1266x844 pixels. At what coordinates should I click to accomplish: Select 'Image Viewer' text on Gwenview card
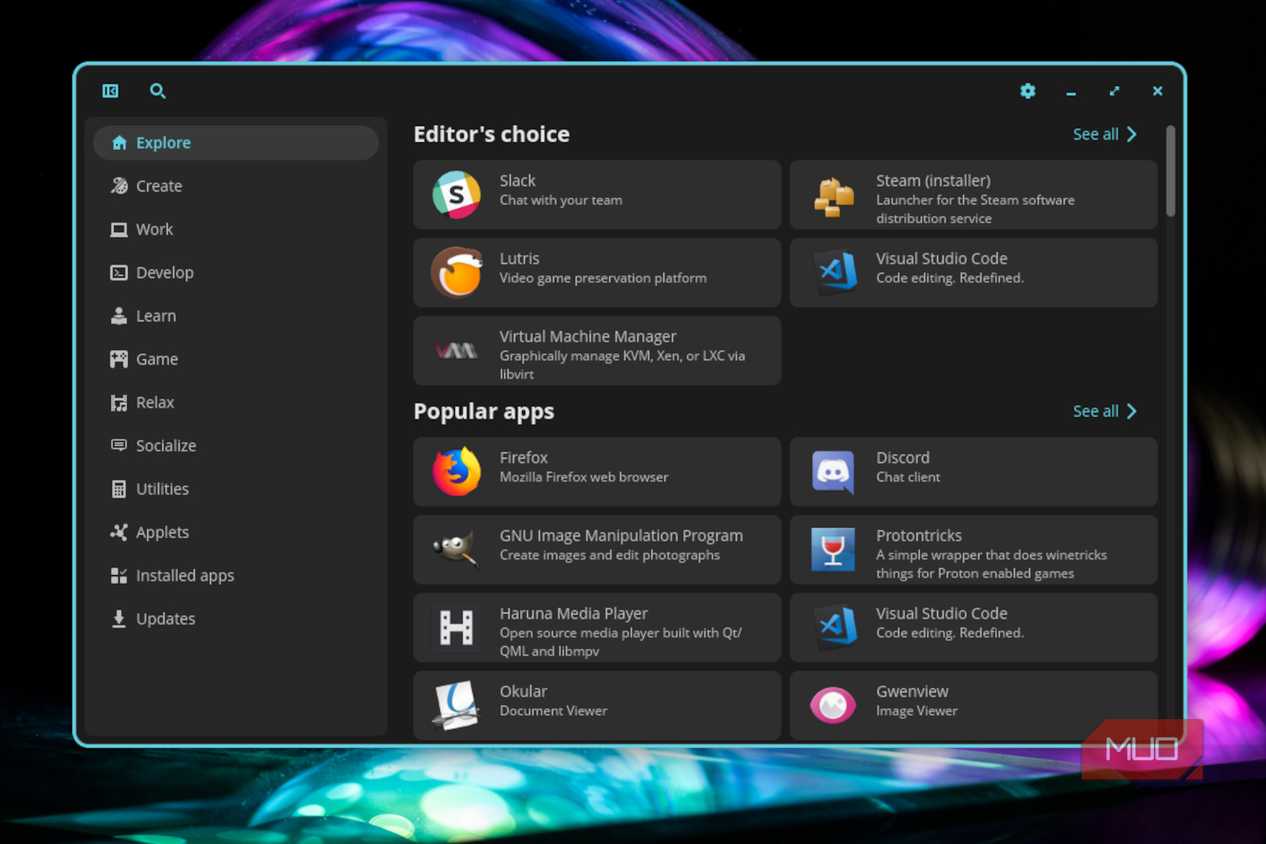(x=917, y=711)
